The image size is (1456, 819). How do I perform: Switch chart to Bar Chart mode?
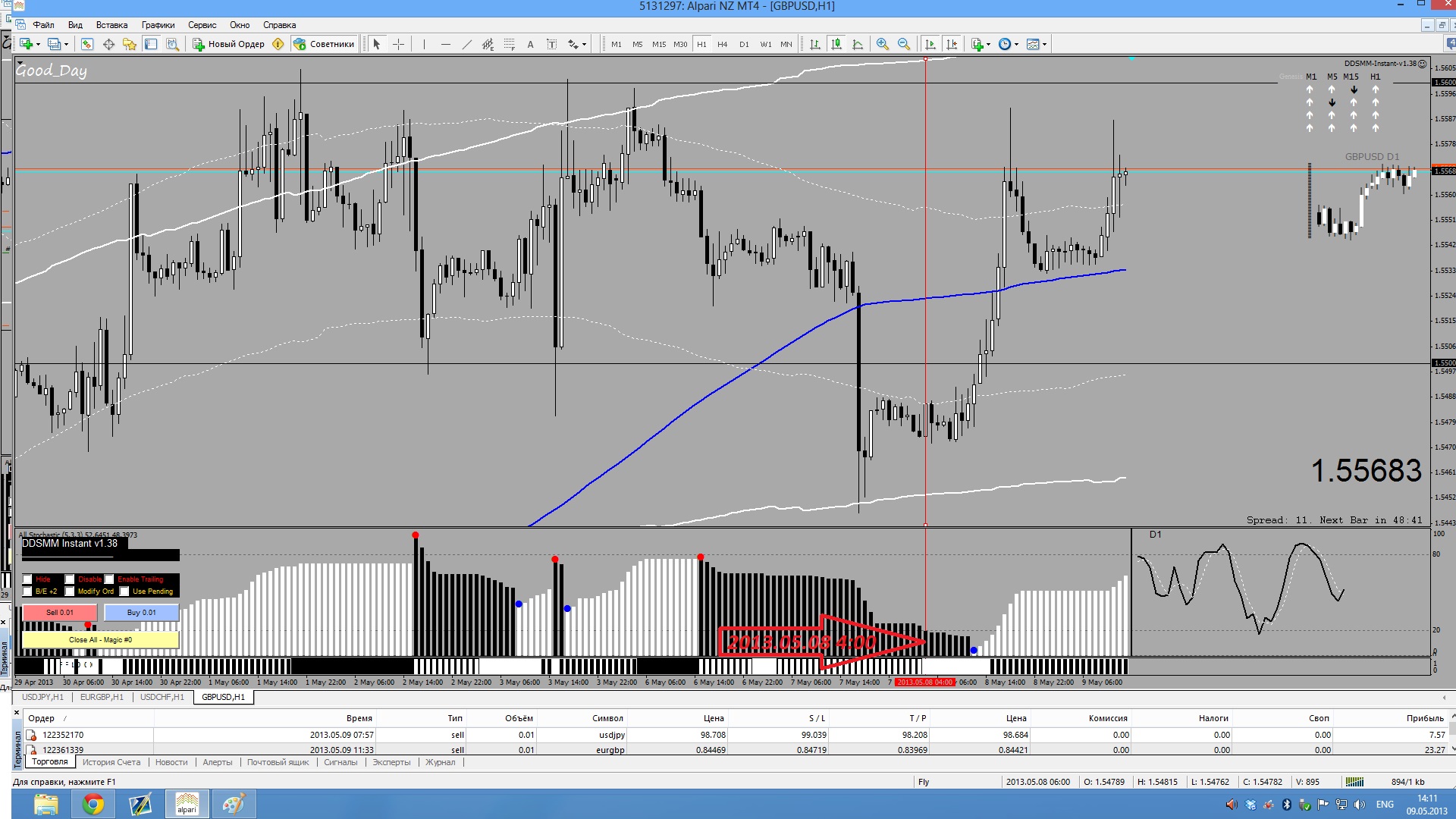tap(815, 44)
